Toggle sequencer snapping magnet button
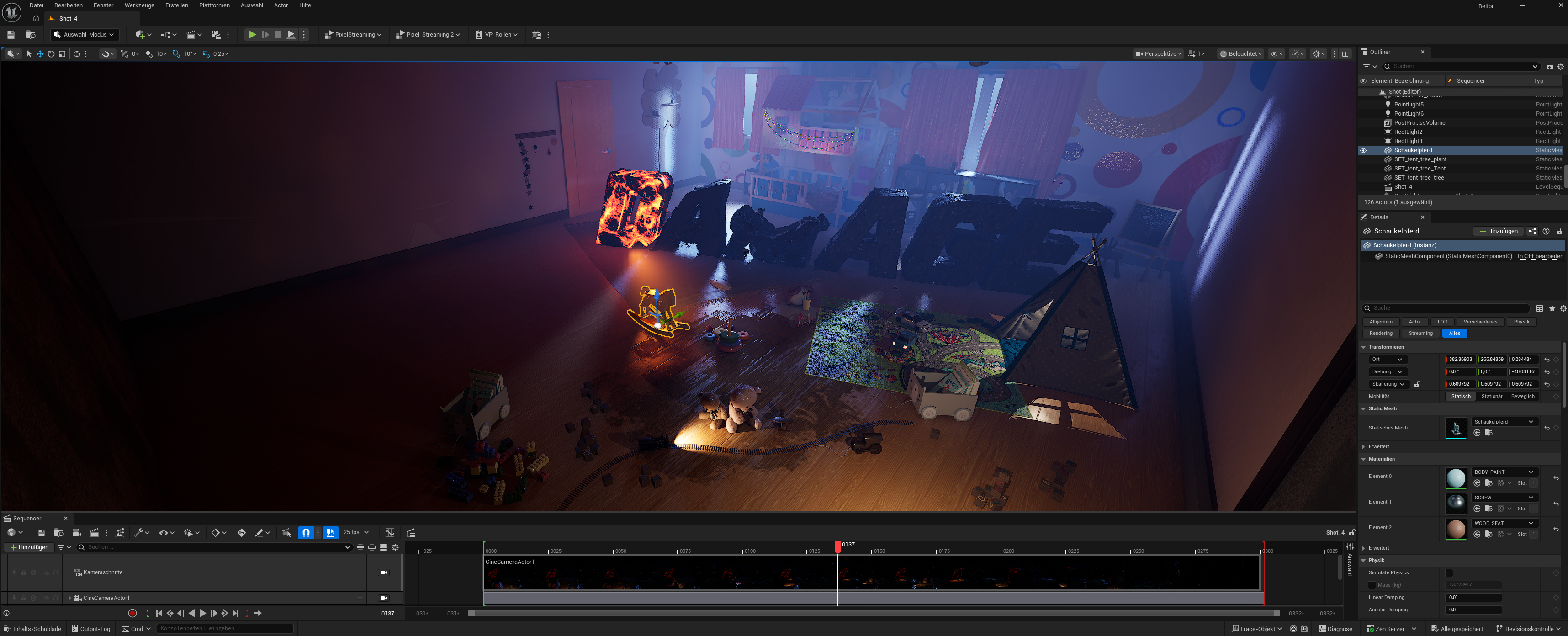Screen dimensions: 1568x636 coord(306,533)
